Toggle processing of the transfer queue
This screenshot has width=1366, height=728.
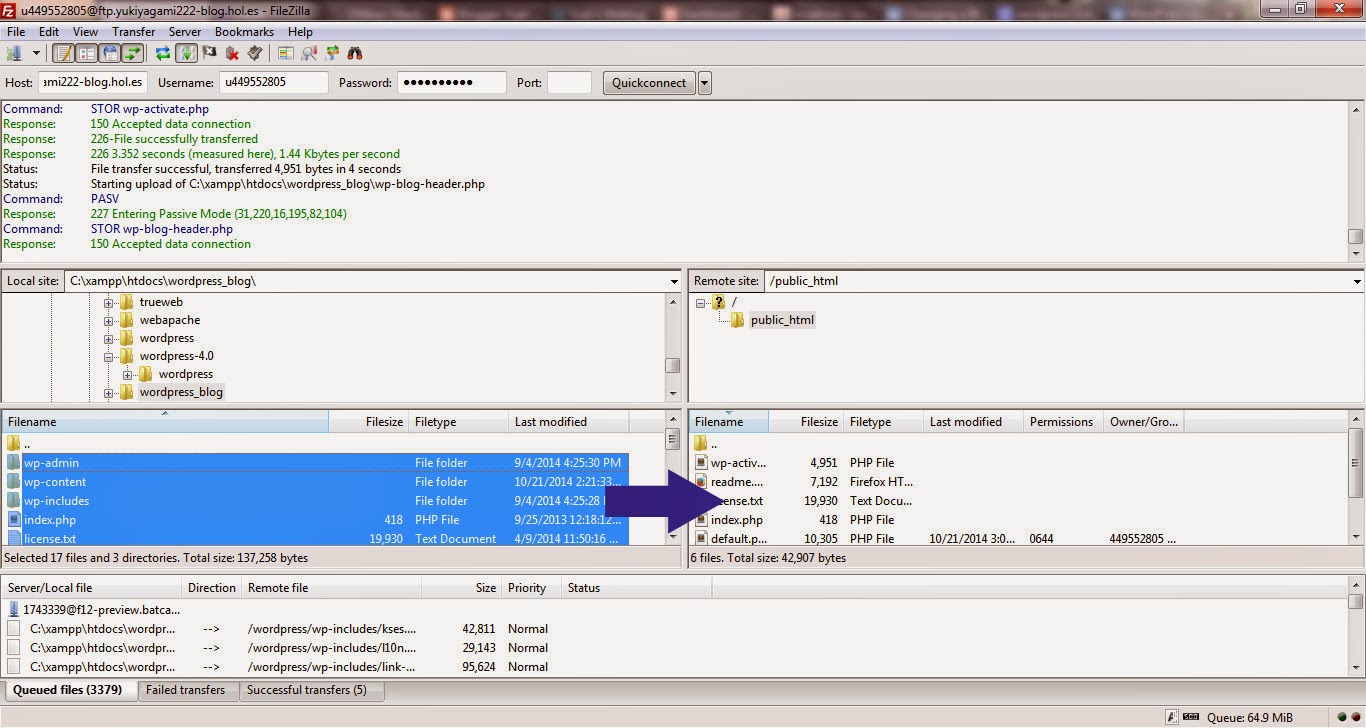coord(186,53)
